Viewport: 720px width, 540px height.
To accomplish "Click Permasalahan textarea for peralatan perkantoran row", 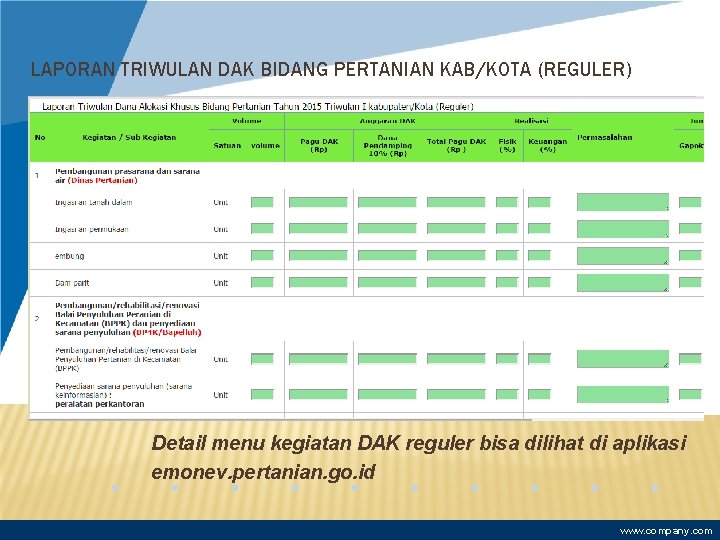I will (x=623, y=394).
